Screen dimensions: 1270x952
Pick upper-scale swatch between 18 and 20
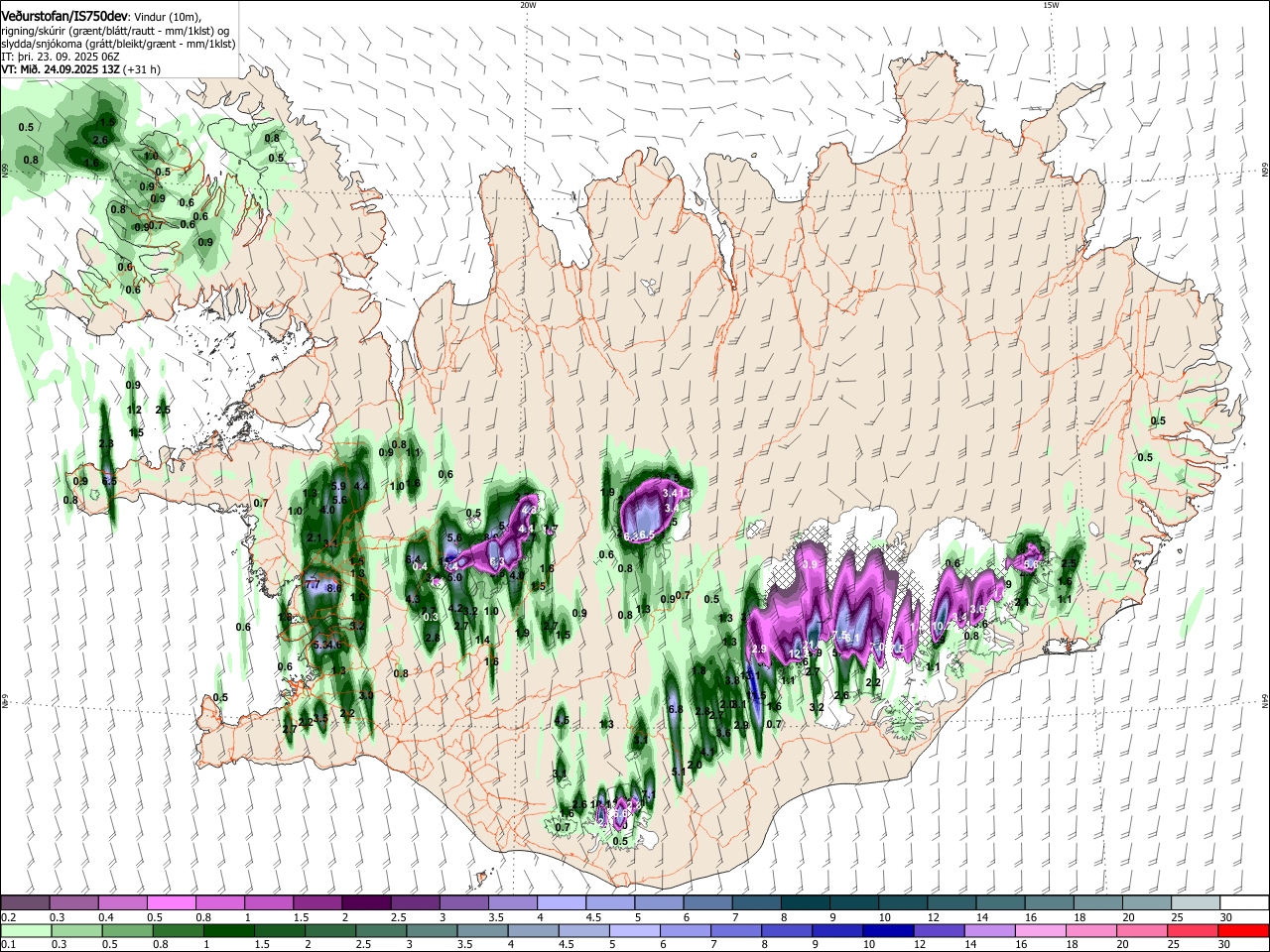[1096, 903]
